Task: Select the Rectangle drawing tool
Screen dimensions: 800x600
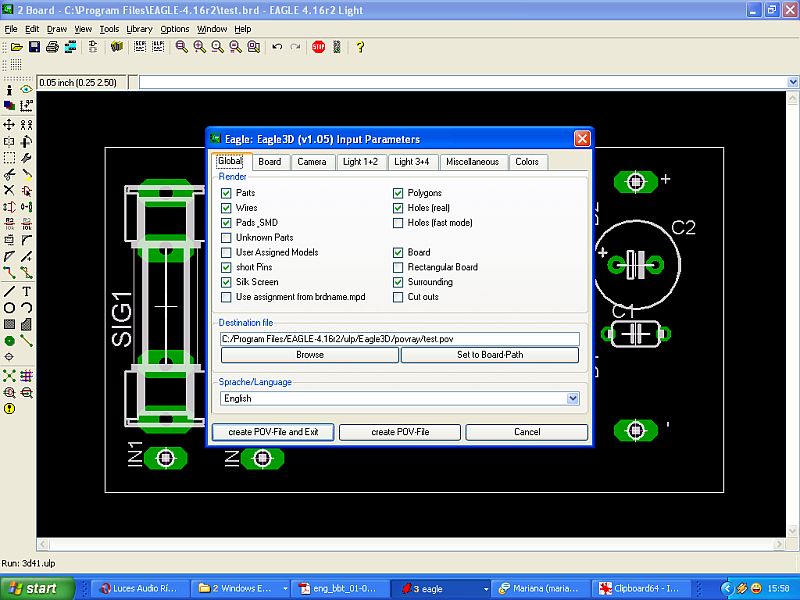Action: point(9,324)
